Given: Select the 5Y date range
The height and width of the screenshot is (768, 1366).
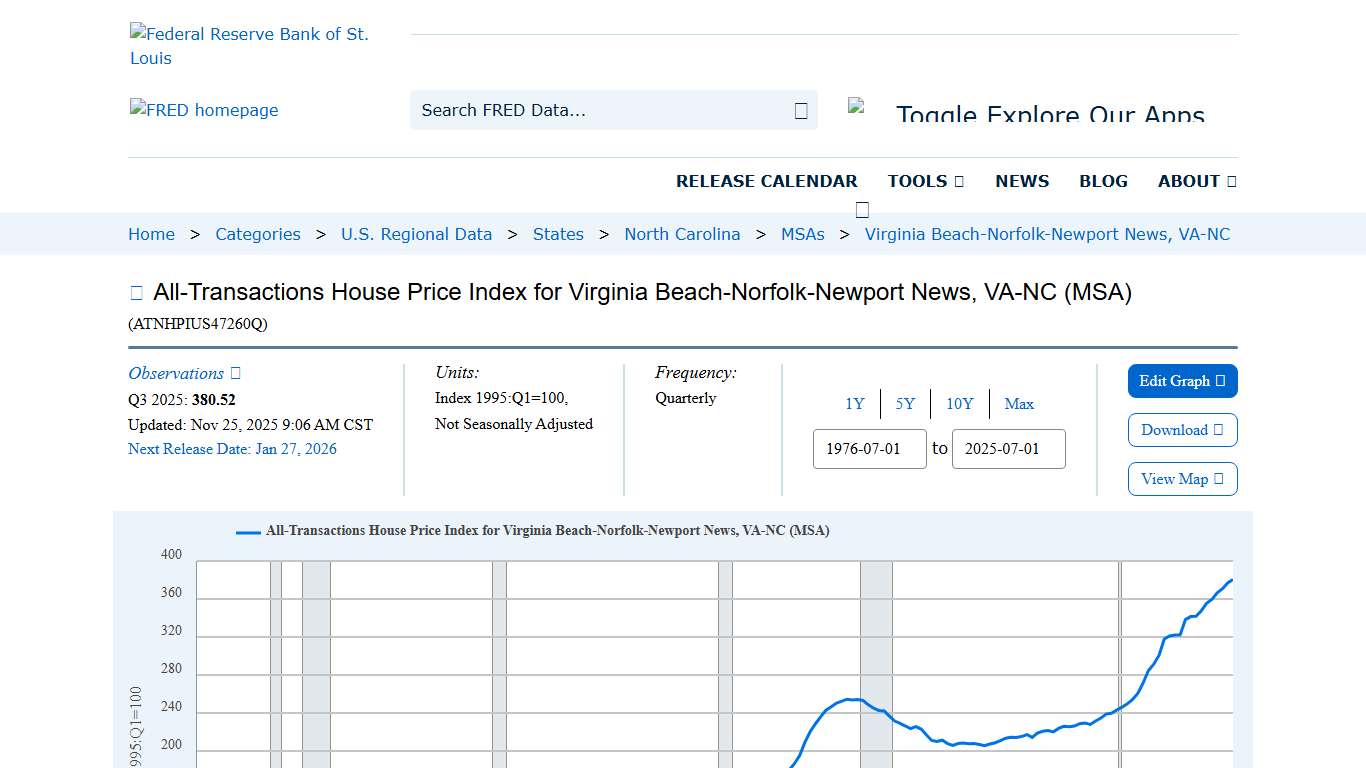Looking at the screenshot, I should [904, 404].
